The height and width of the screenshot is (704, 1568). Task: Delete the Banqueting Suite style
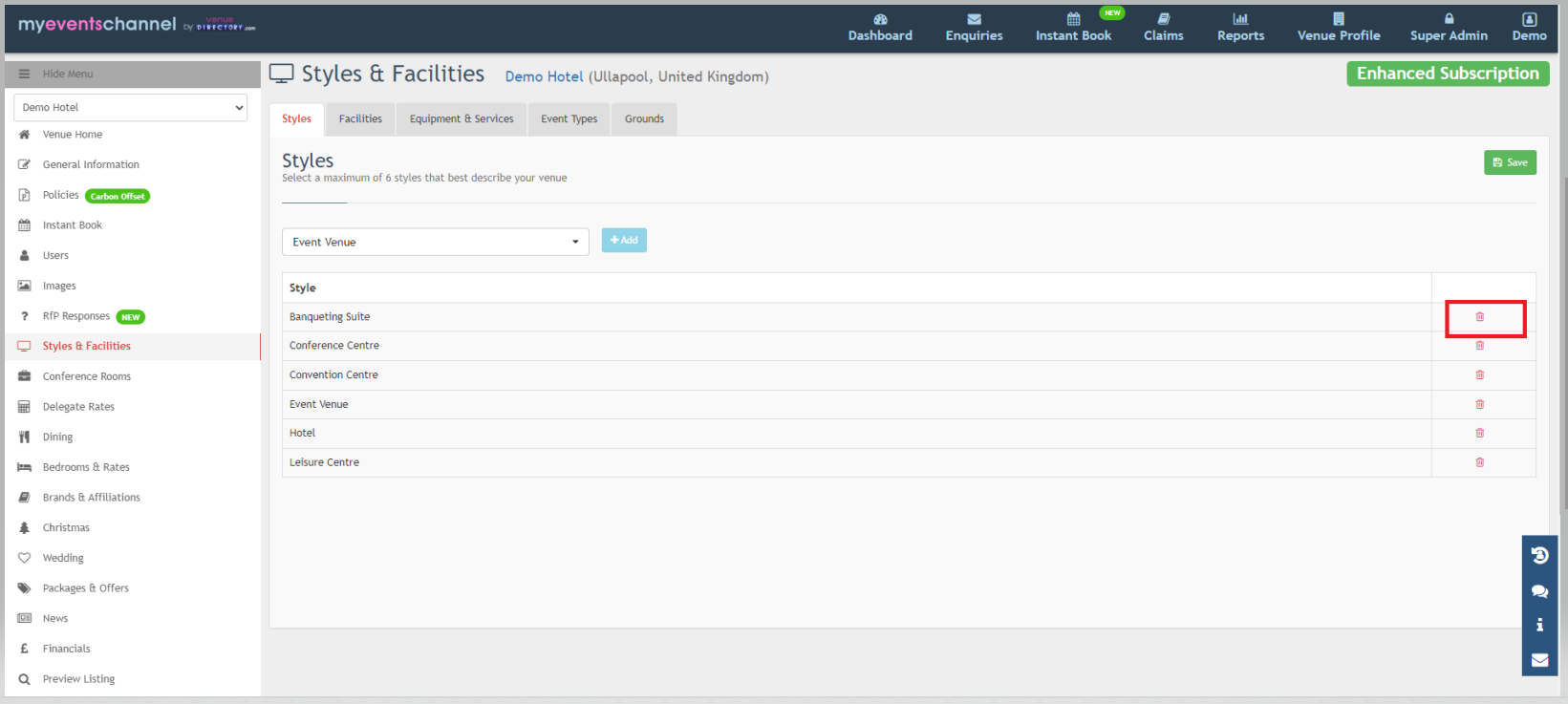pyautogui.click(x=1479, y=317)
